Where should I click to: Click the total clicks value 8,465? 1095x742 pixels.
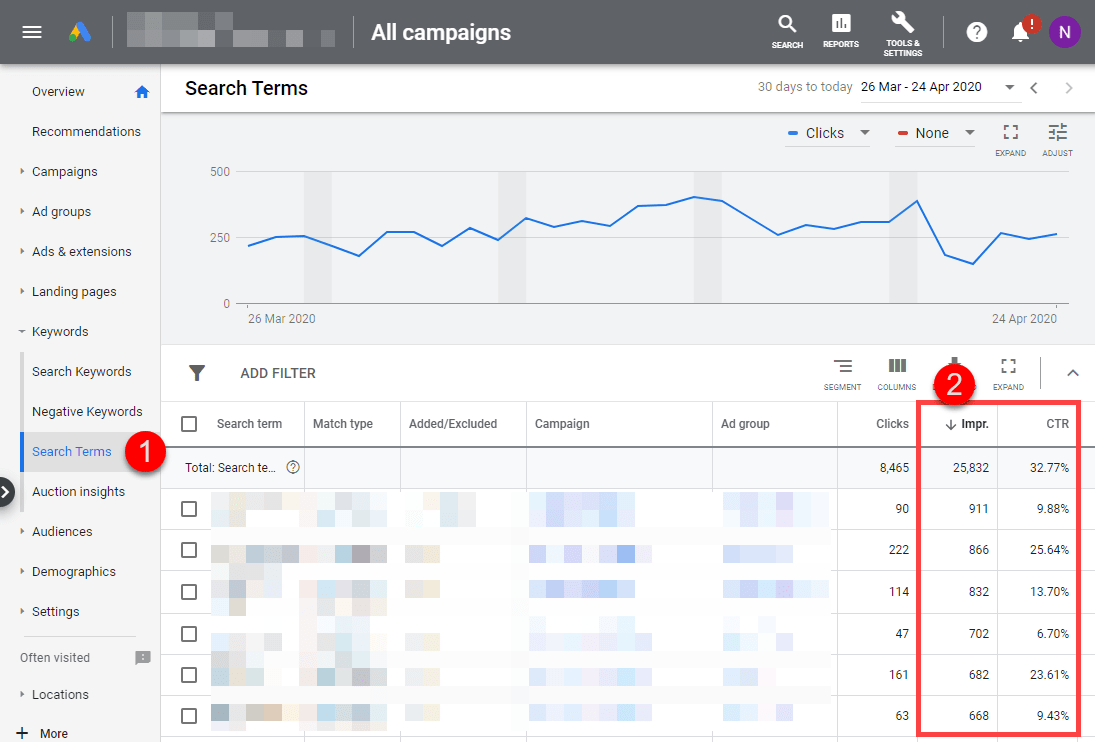point(894,468)
